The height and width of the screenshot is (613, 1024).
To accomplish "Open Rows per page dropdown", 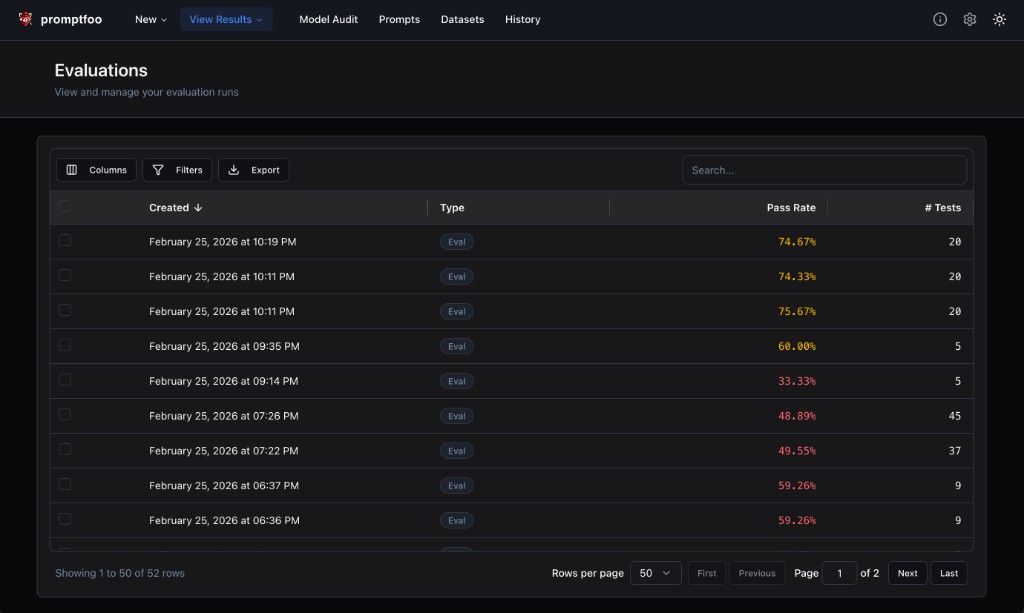I will [656, 573].
